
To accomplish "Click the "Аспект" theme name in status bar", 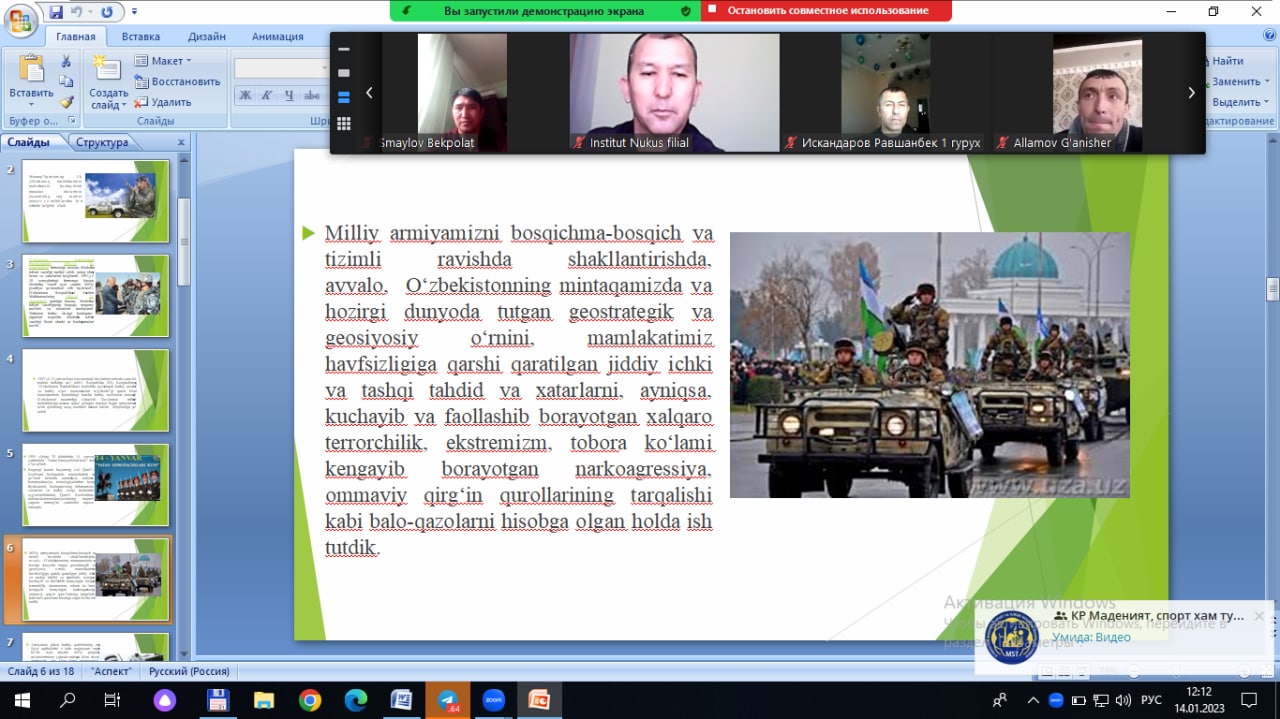I will pos(110,671).
